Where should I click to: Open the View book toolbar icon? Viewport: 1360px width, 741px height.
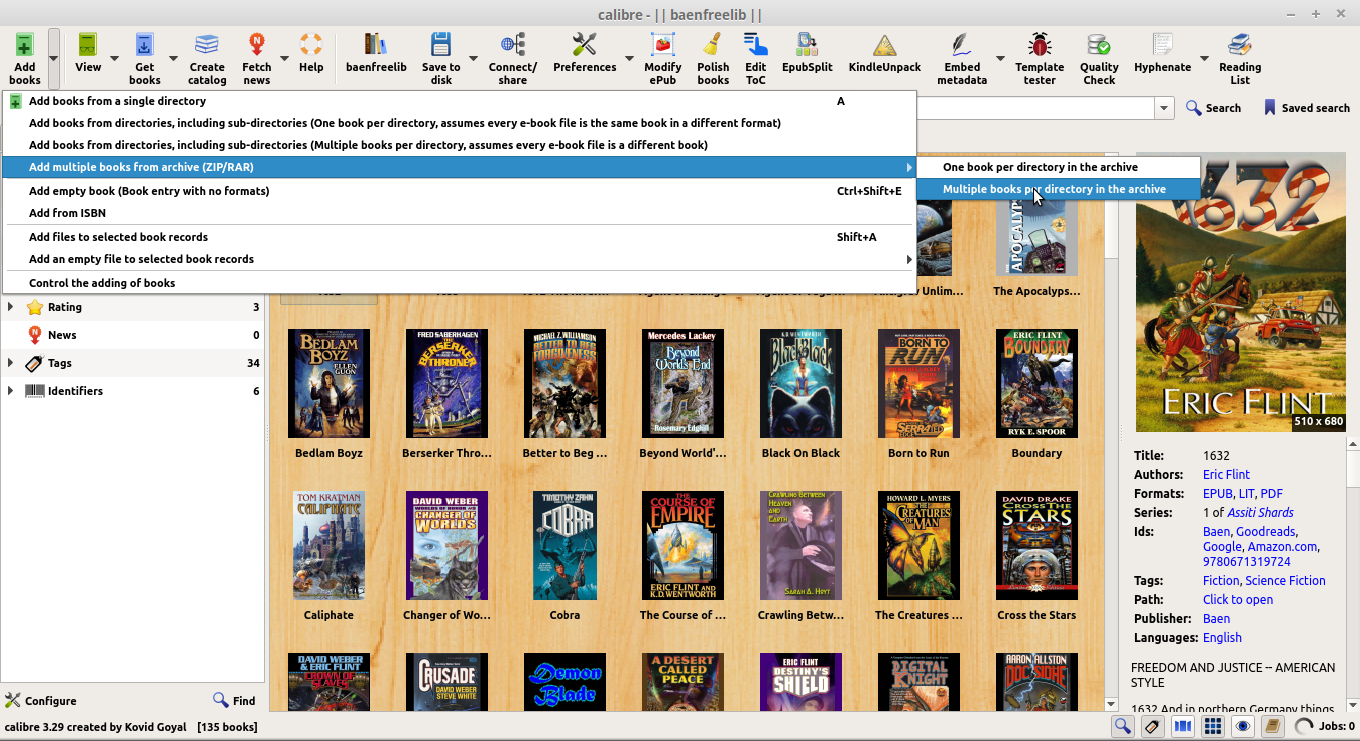tap(88, 46)
